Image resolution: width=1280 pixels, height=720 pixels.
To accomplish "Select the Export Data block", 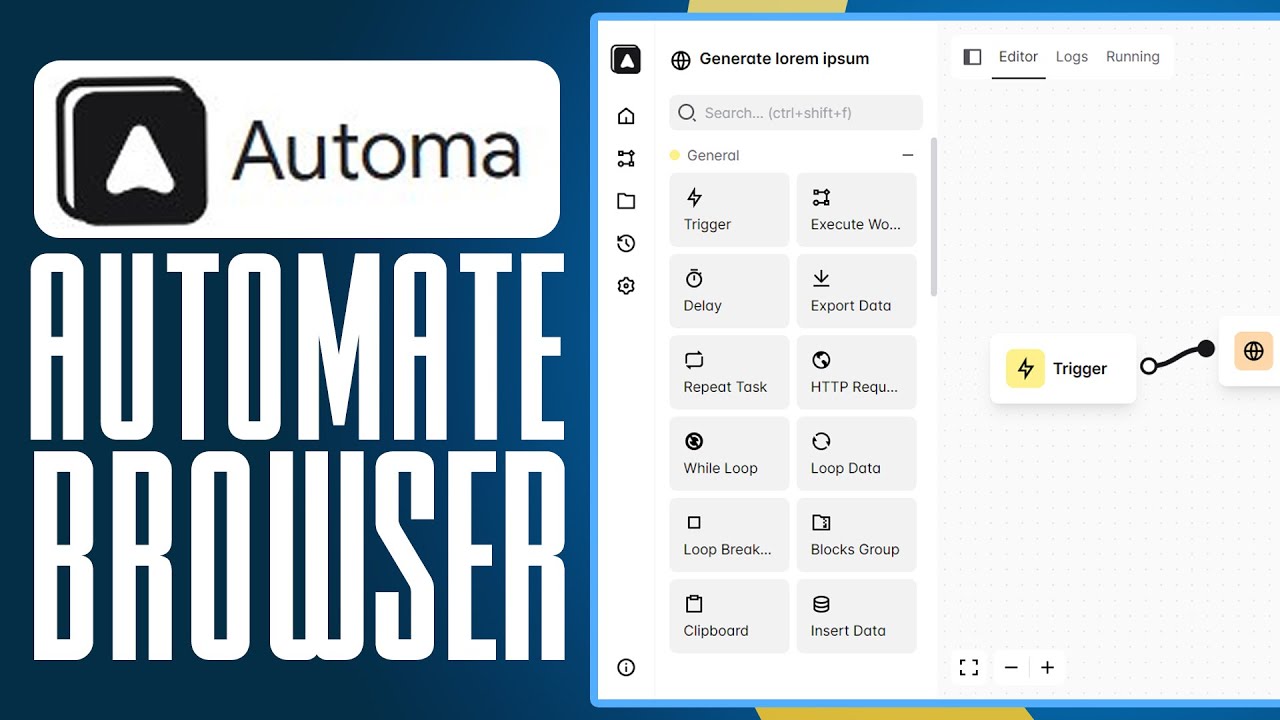I will (856, 291).
